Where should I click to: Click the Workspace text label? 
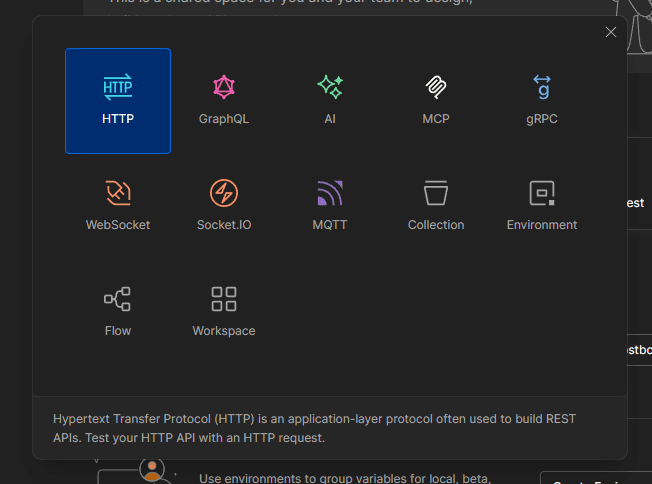(224, 331)
